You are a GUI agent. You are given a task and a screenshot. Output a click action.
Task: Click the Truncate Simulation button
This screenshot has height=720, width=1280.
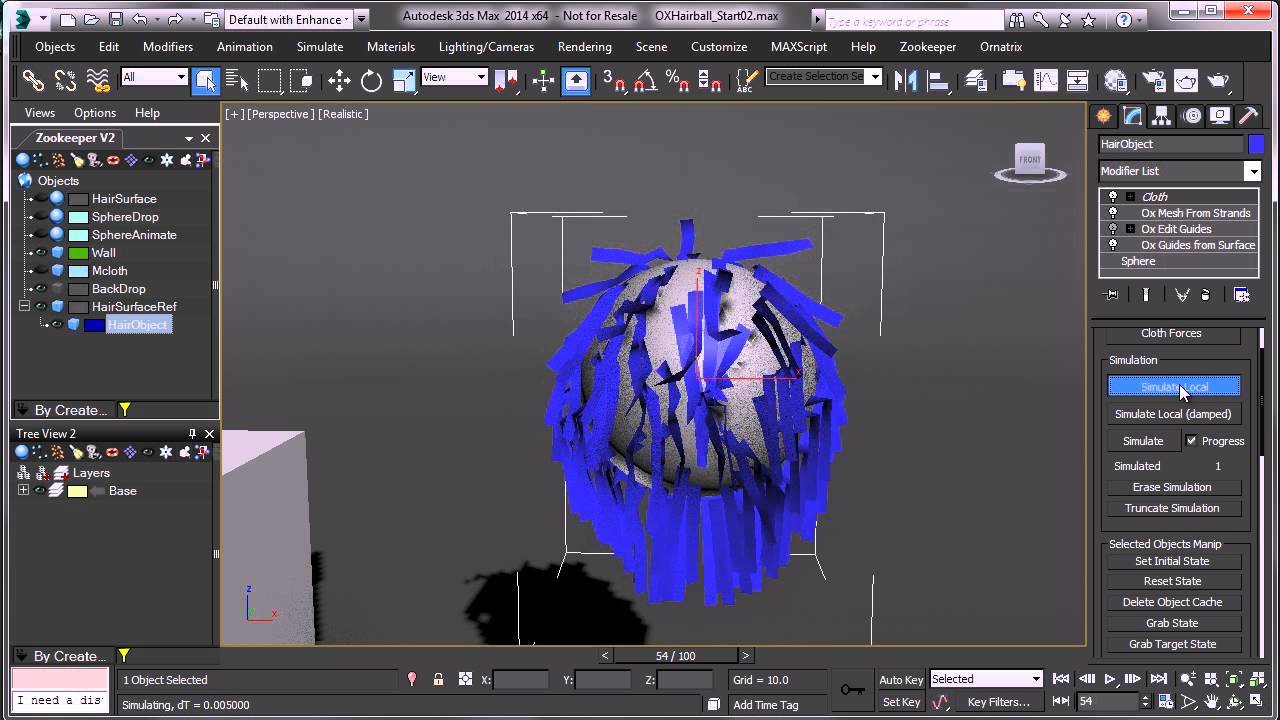(x=1173, y=508)
